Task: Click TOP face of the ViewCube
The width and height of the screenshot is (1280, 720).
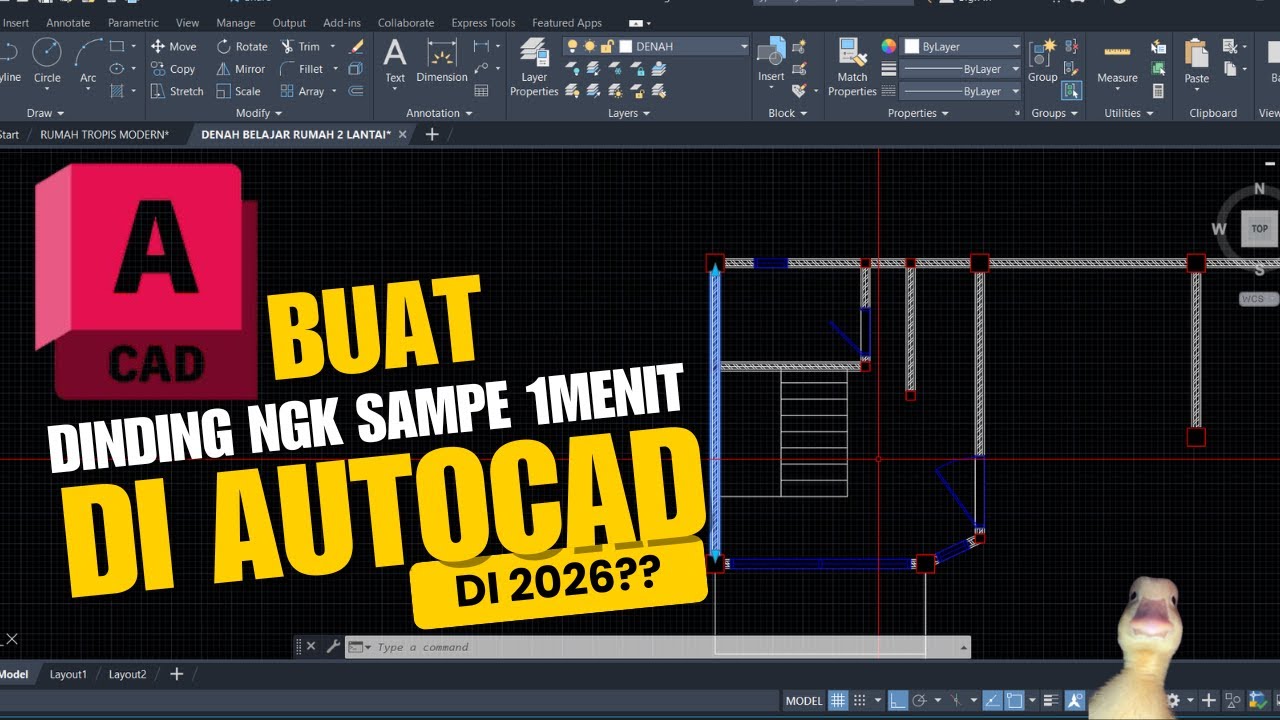Action: pyautogui.click(x=1259, y=228)
